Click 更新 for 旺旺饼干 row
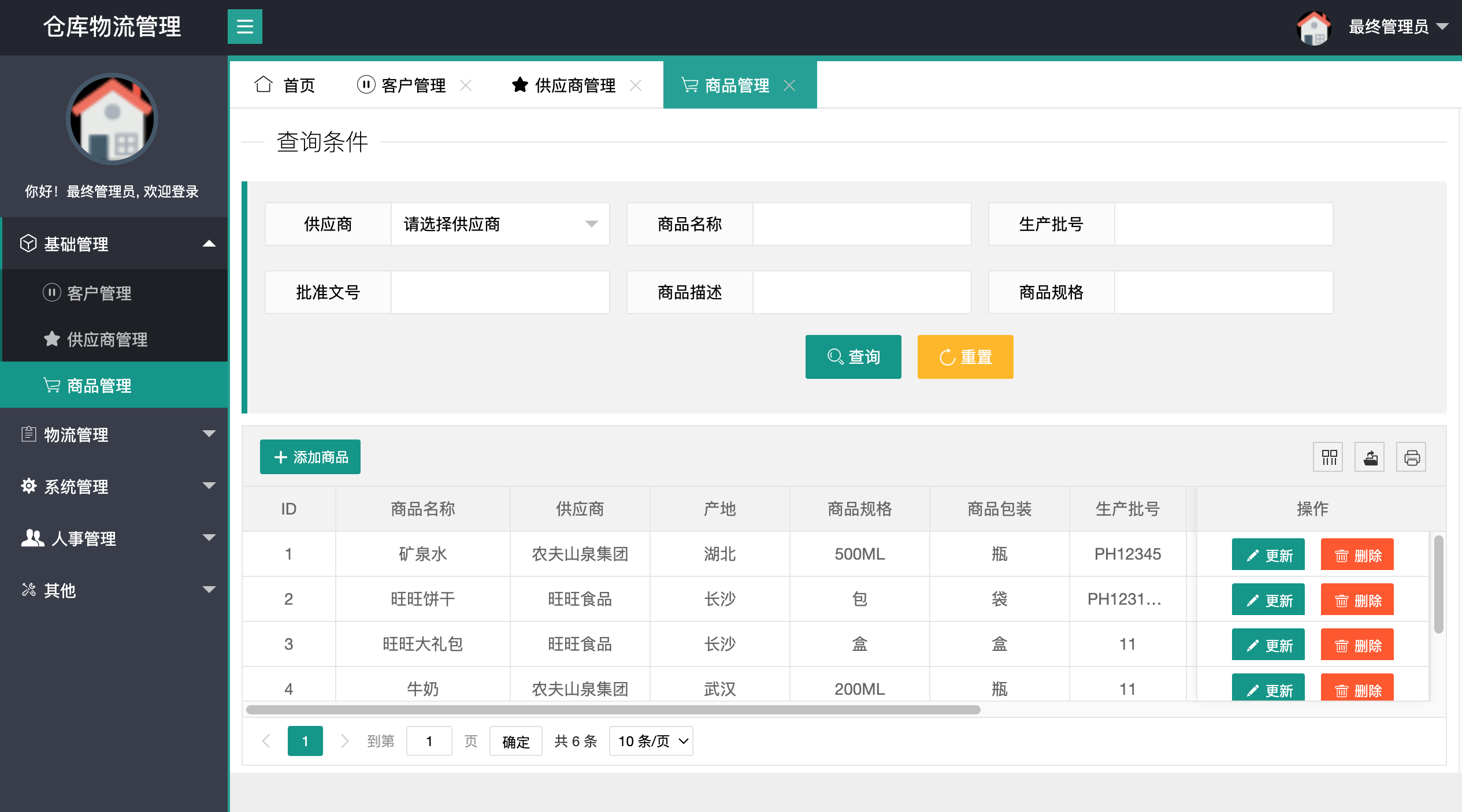1462x812 pixels. tap(1268, 599)
